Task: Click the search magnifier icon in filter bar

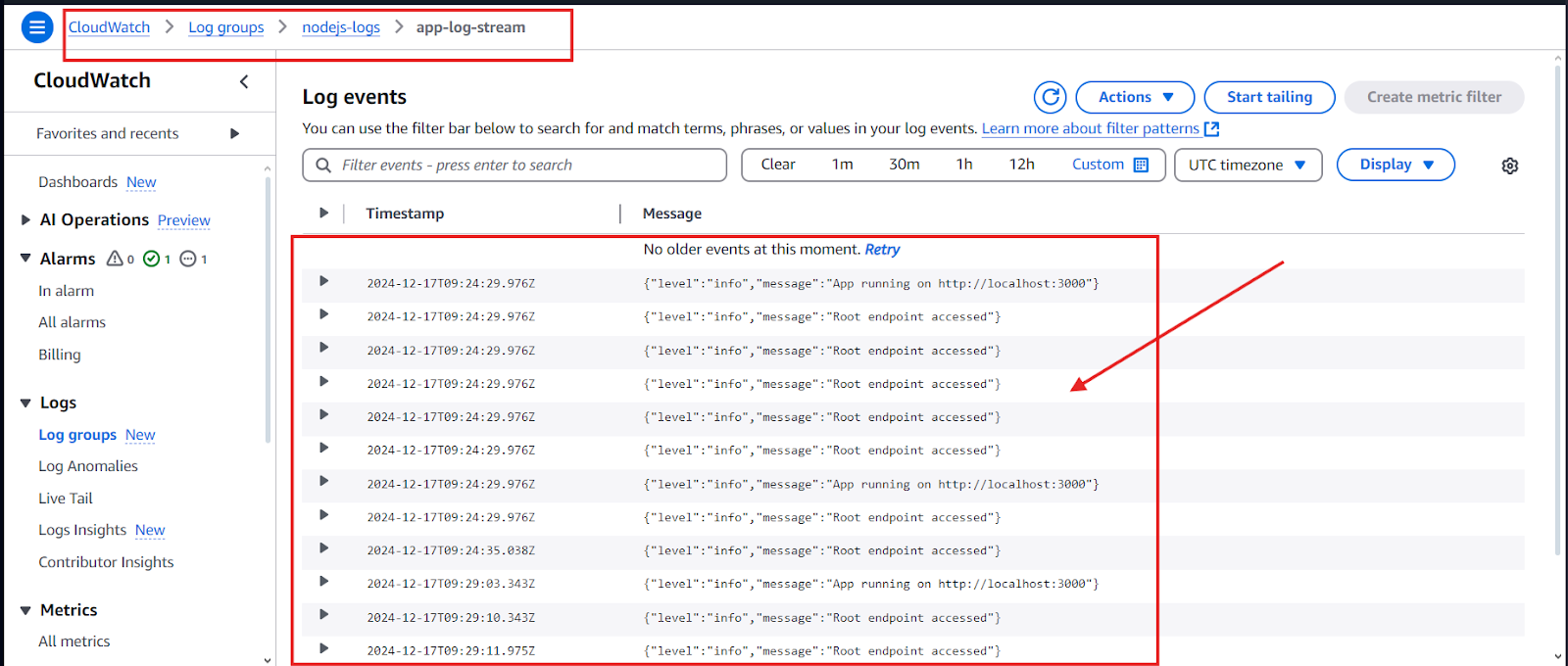Action: 323,165
